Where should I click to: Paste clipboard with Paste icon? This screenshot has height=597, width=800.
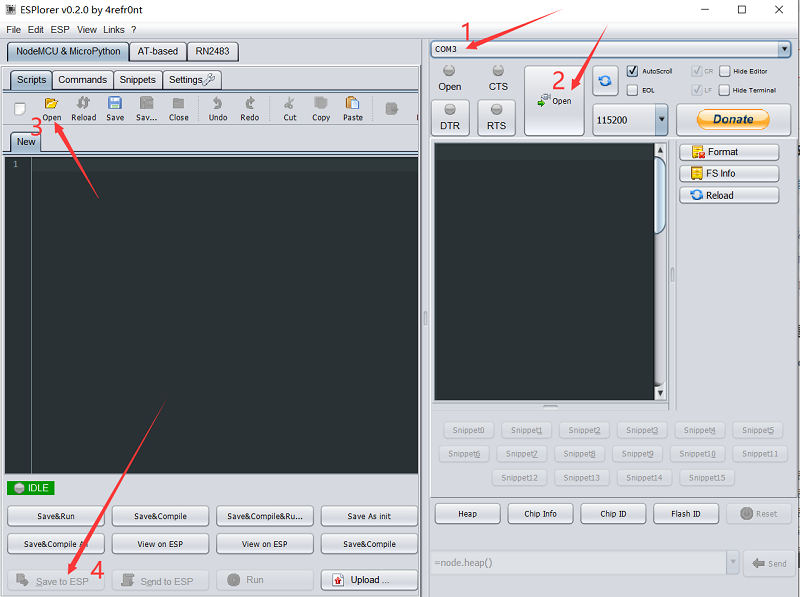[x=353, y=109]
